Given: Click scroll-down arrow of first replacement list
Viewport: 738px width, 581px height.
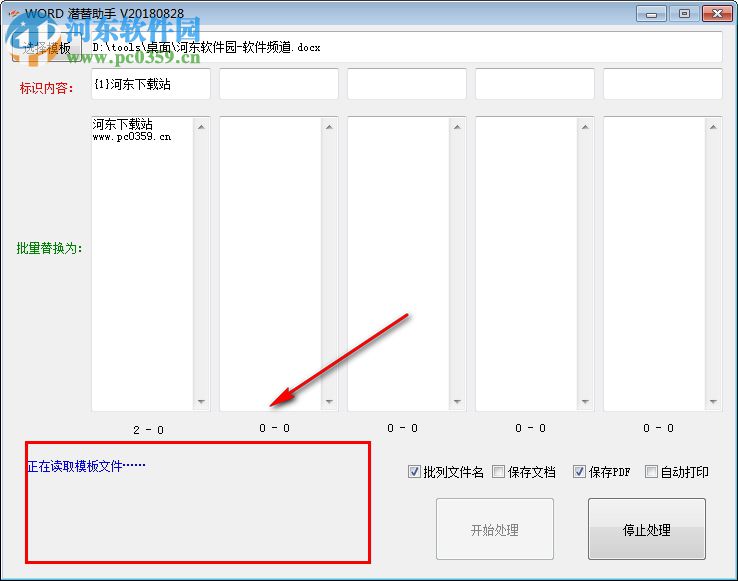Looking at the screenshot, I should tap(201, 402).
